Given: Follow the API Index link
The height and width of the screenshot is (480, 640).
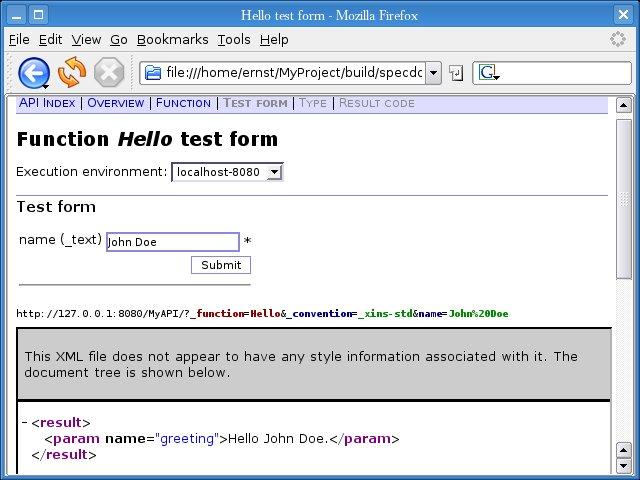Looking at the screenshot, I should click(x=47, y=103).
